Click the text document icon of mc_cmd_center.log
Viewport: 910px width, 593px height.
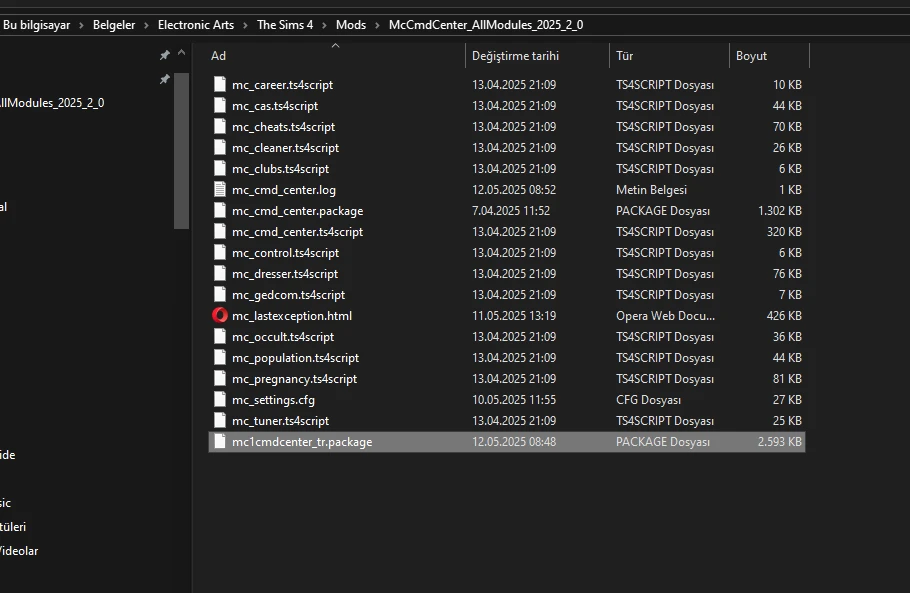pos(219,189)
